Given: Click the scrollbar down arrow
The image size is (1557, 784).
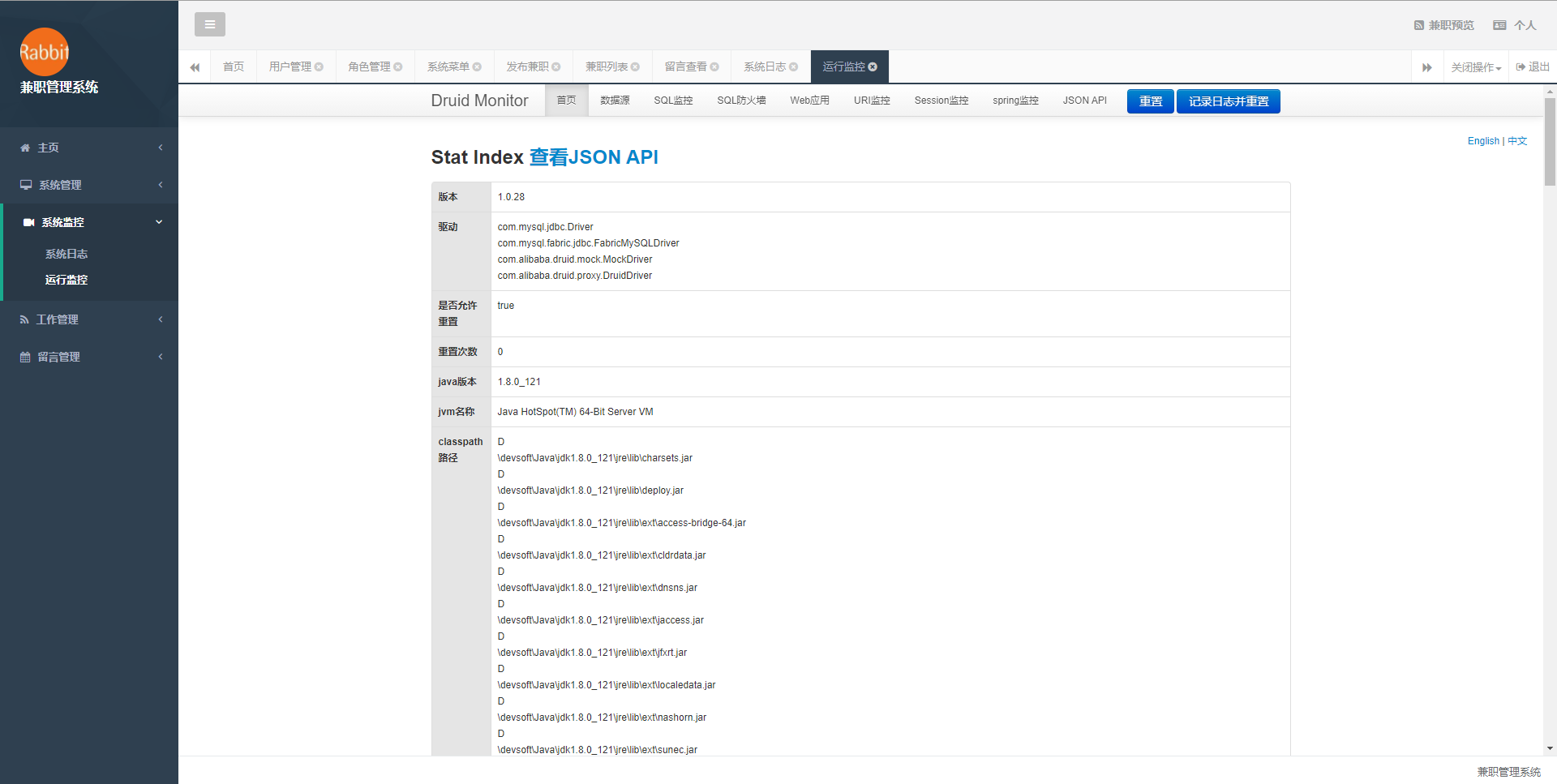Looking at the screenshot, I should pos(1550,749).
